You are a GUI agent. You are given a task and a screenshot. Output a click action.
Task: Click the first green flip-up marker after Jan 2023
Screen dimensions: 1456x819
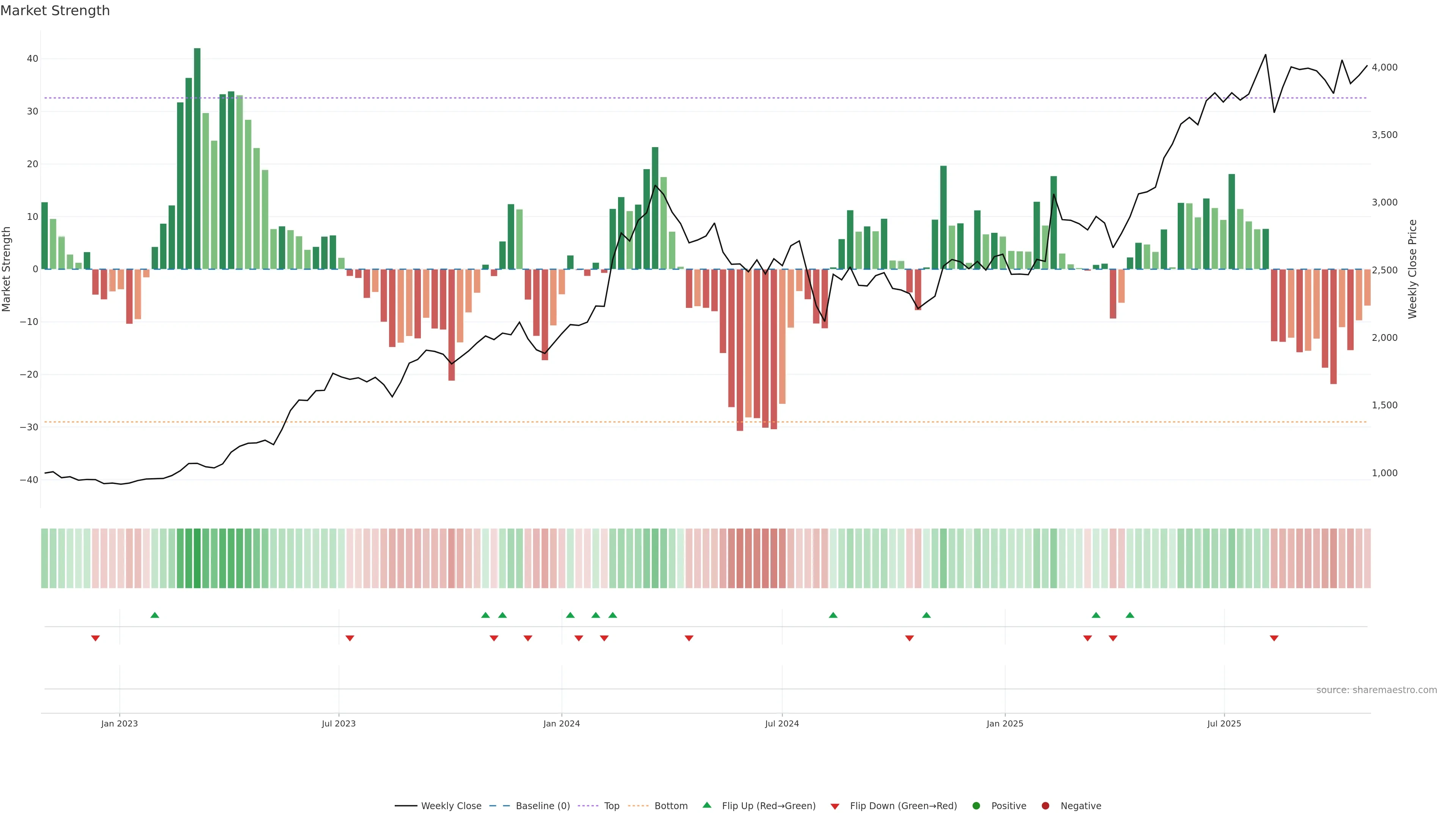155,615
